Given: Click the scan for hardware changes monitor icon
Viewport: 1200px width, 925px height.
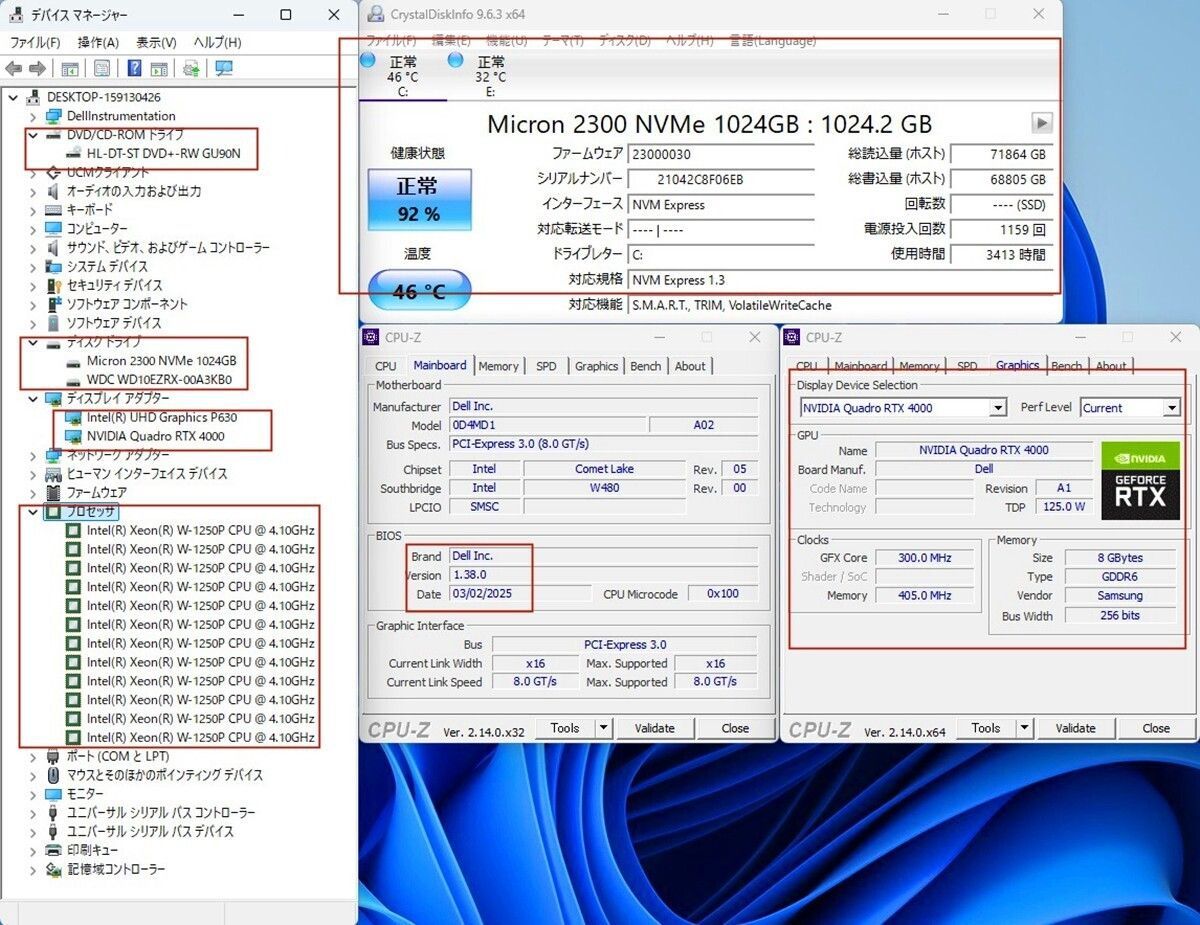Looking at the screenshot, I should [x=224, y=68].
